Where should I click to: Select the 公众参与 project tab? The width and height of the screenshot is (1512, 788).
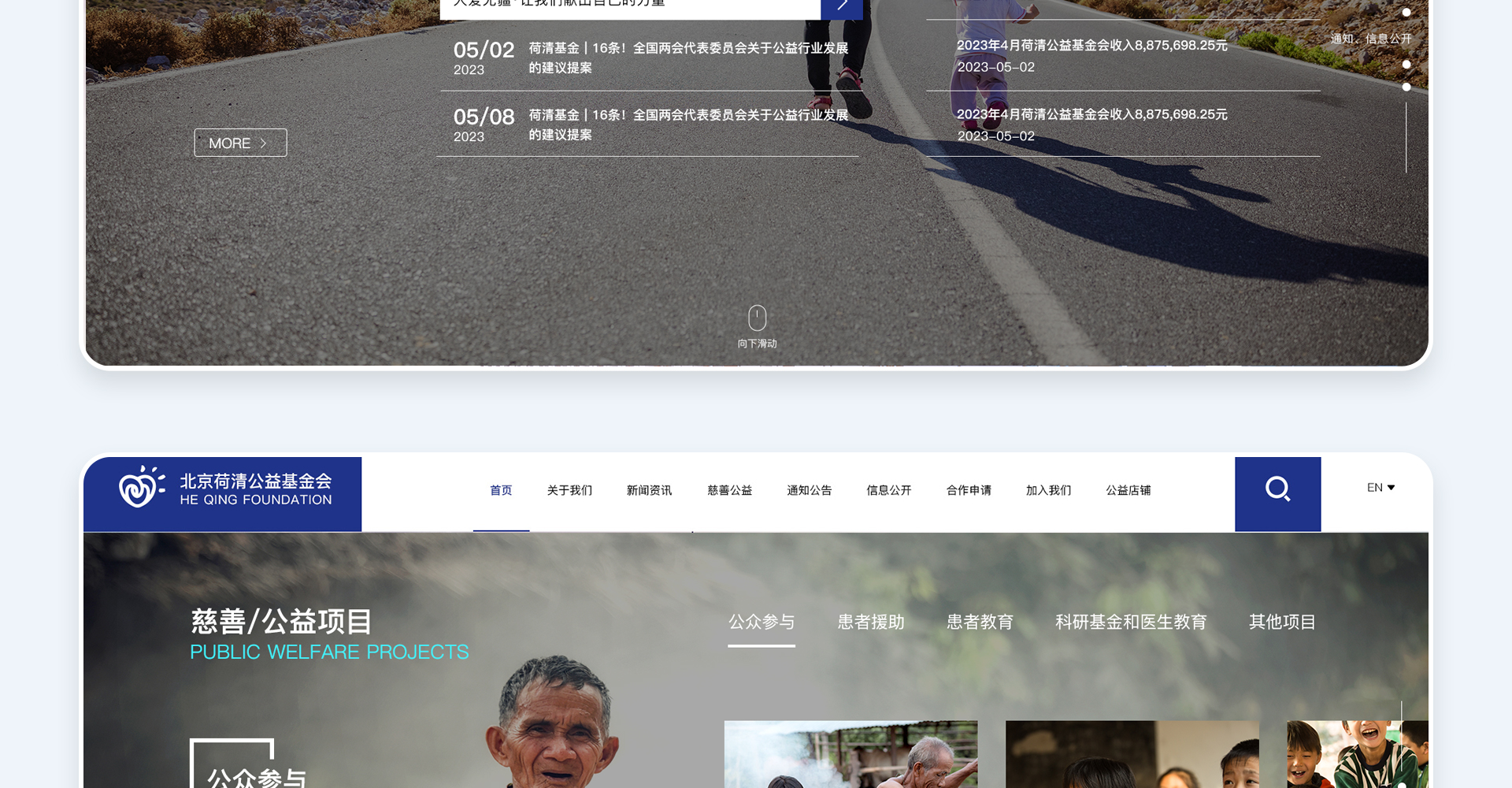pyautogui.click(x=761, y=622)
